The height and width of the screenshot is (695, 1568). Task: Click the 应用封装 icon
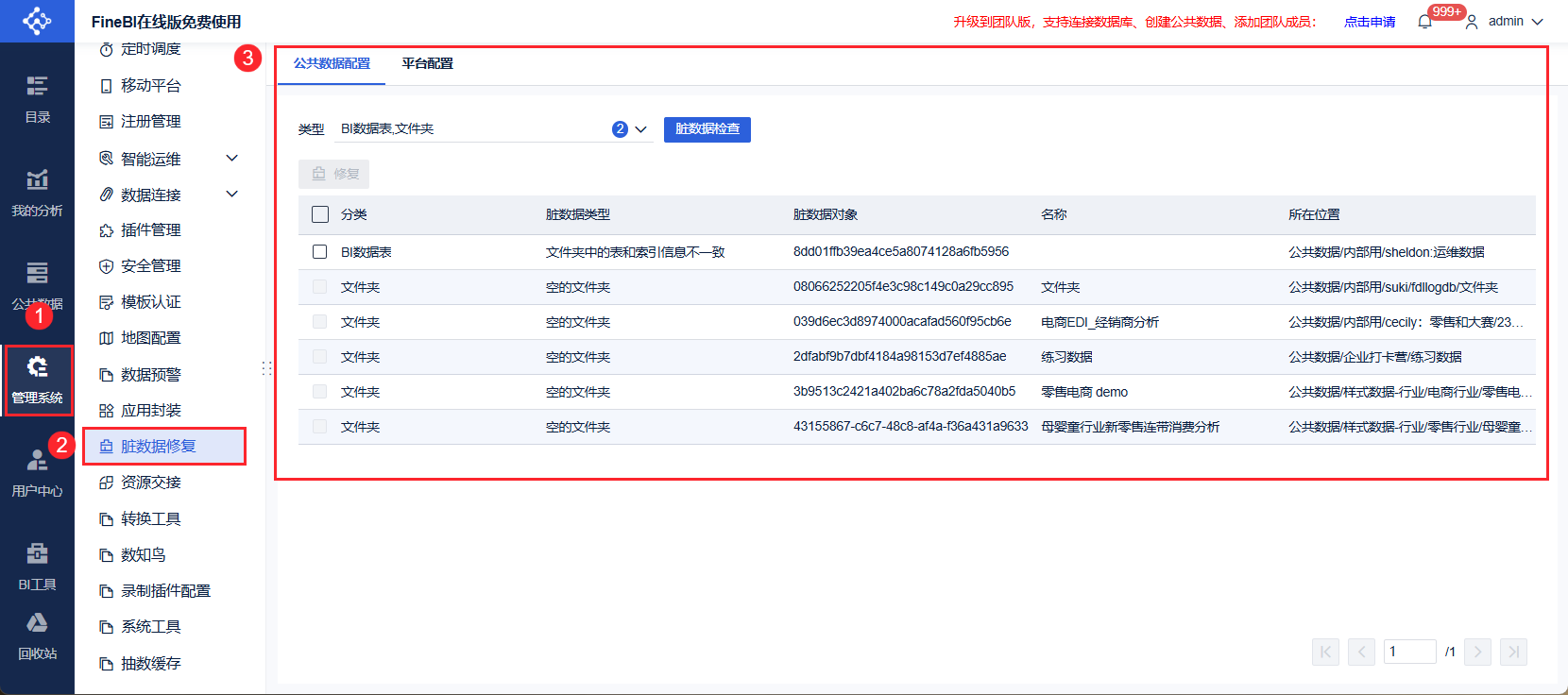coord(107,411)
